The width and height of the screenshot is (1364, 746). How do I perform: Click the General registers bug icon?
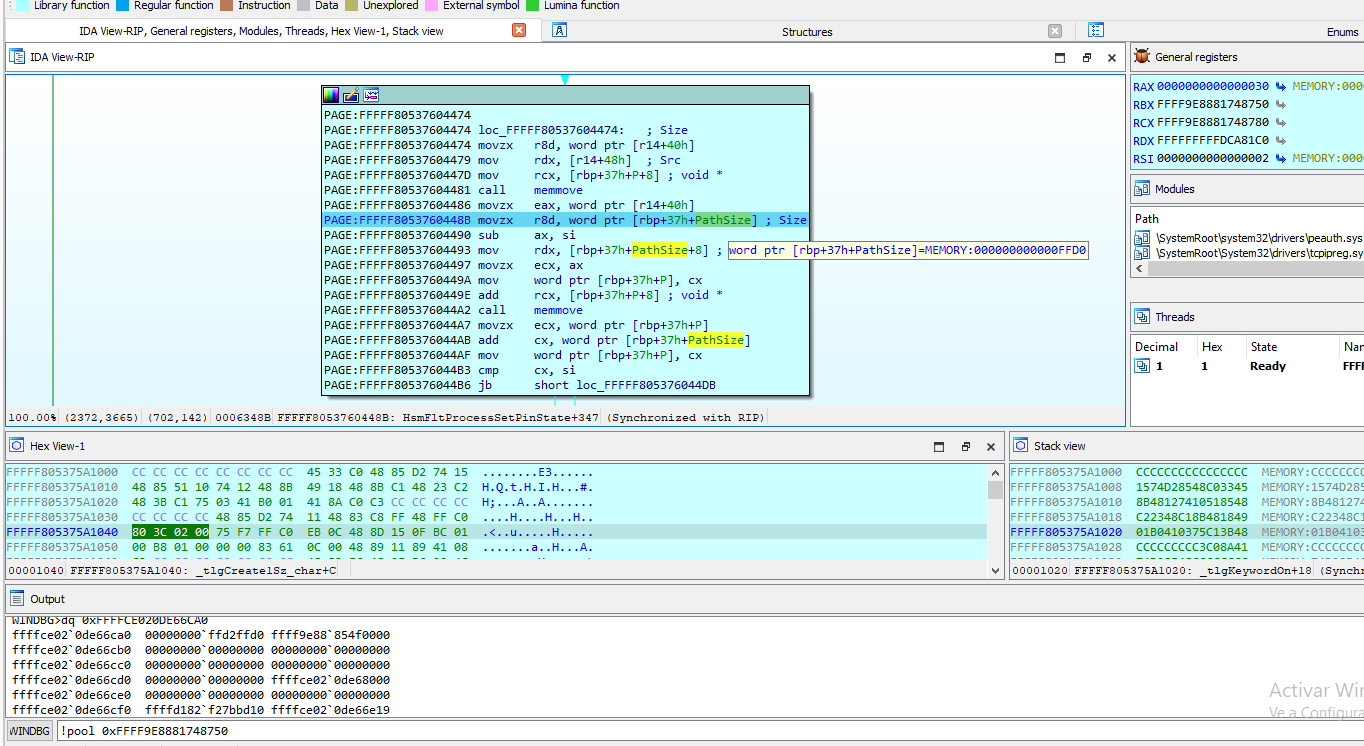click(x=1142, y=57)
